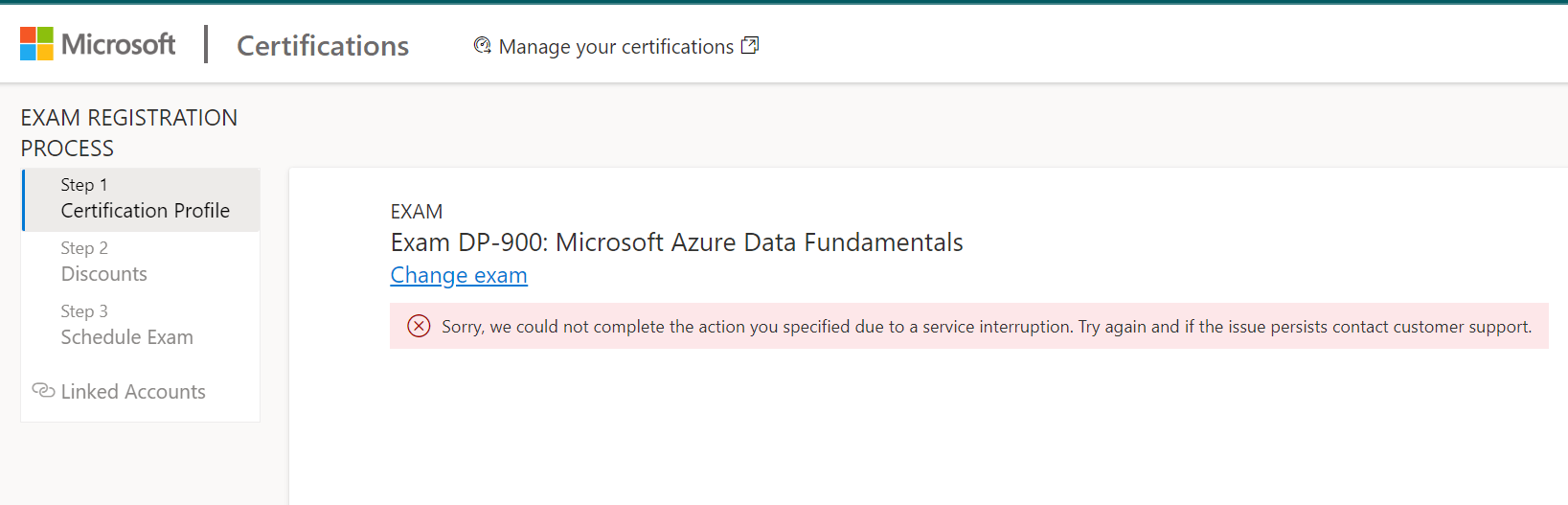1568x505 pixels.
Task: Select Step 1 Certification Profile in the sidebar
Action: click(x=142, y=199)
